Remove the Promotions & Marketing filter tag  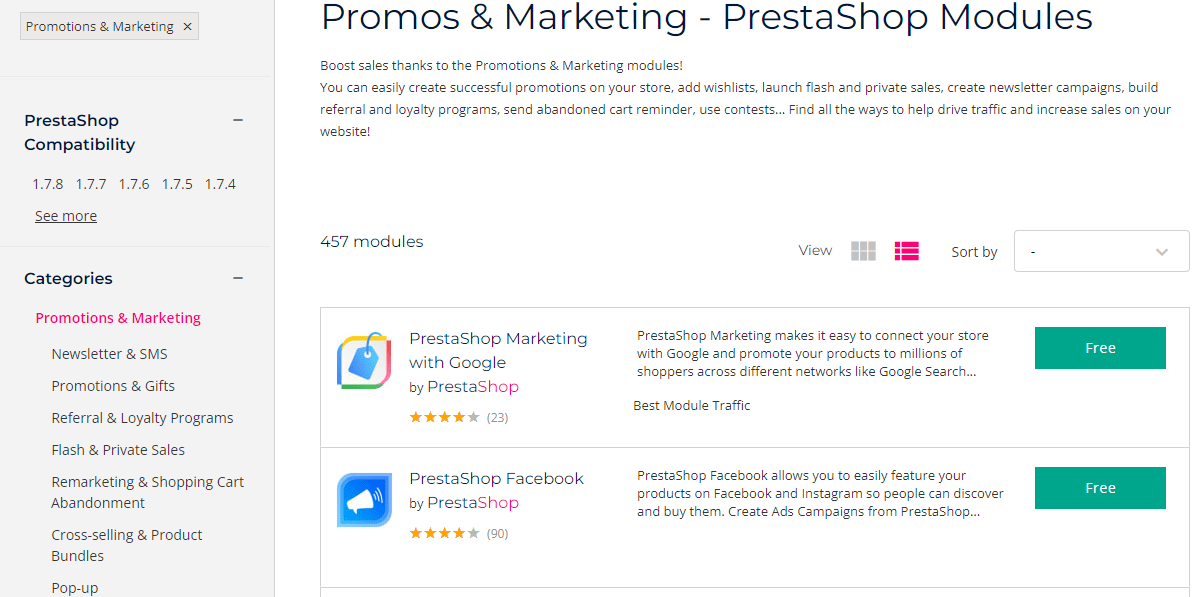187,27
